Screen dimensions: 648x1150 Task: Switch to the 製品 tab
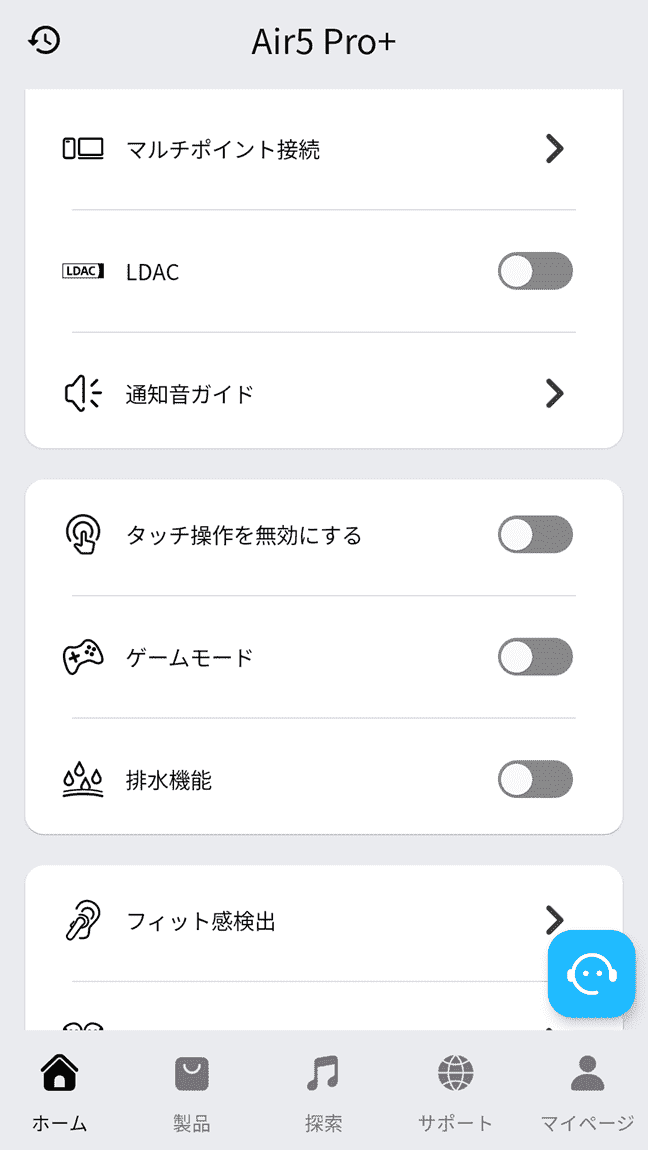click(190, 1085)
